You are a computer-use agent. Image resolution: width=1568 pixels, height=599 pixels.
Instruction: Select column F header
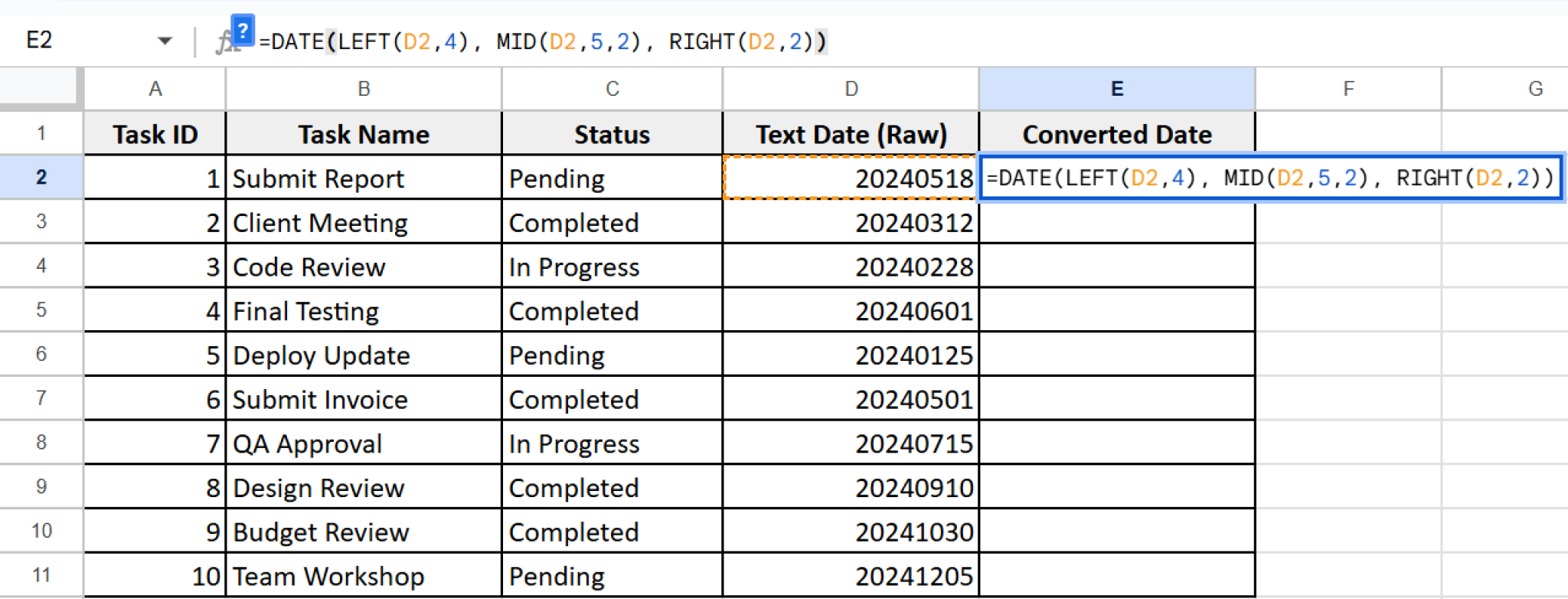tap(1347, 89)
